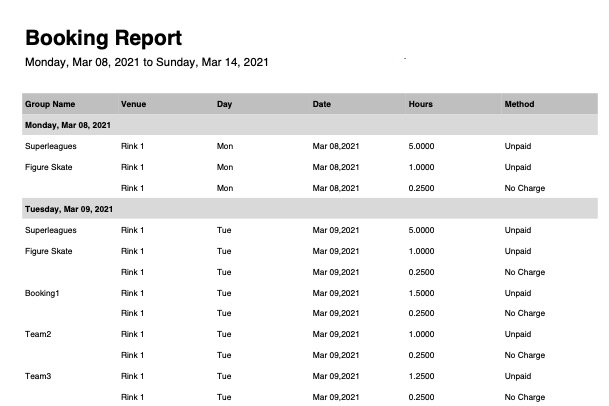The width and height of the screenshot is (609, 406).
Task: Select the Day column header
Action: [x=224, y=104]
